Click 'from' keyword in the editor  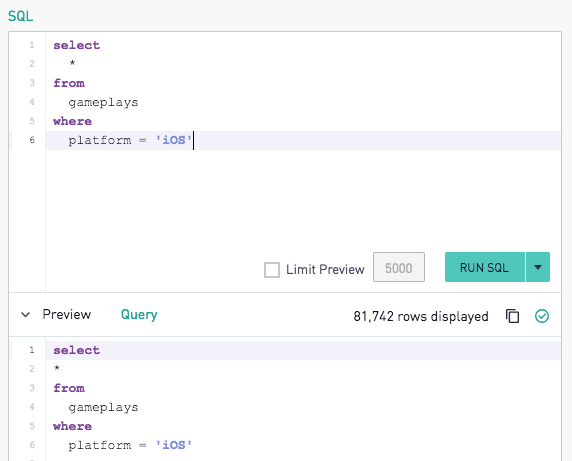69,83
